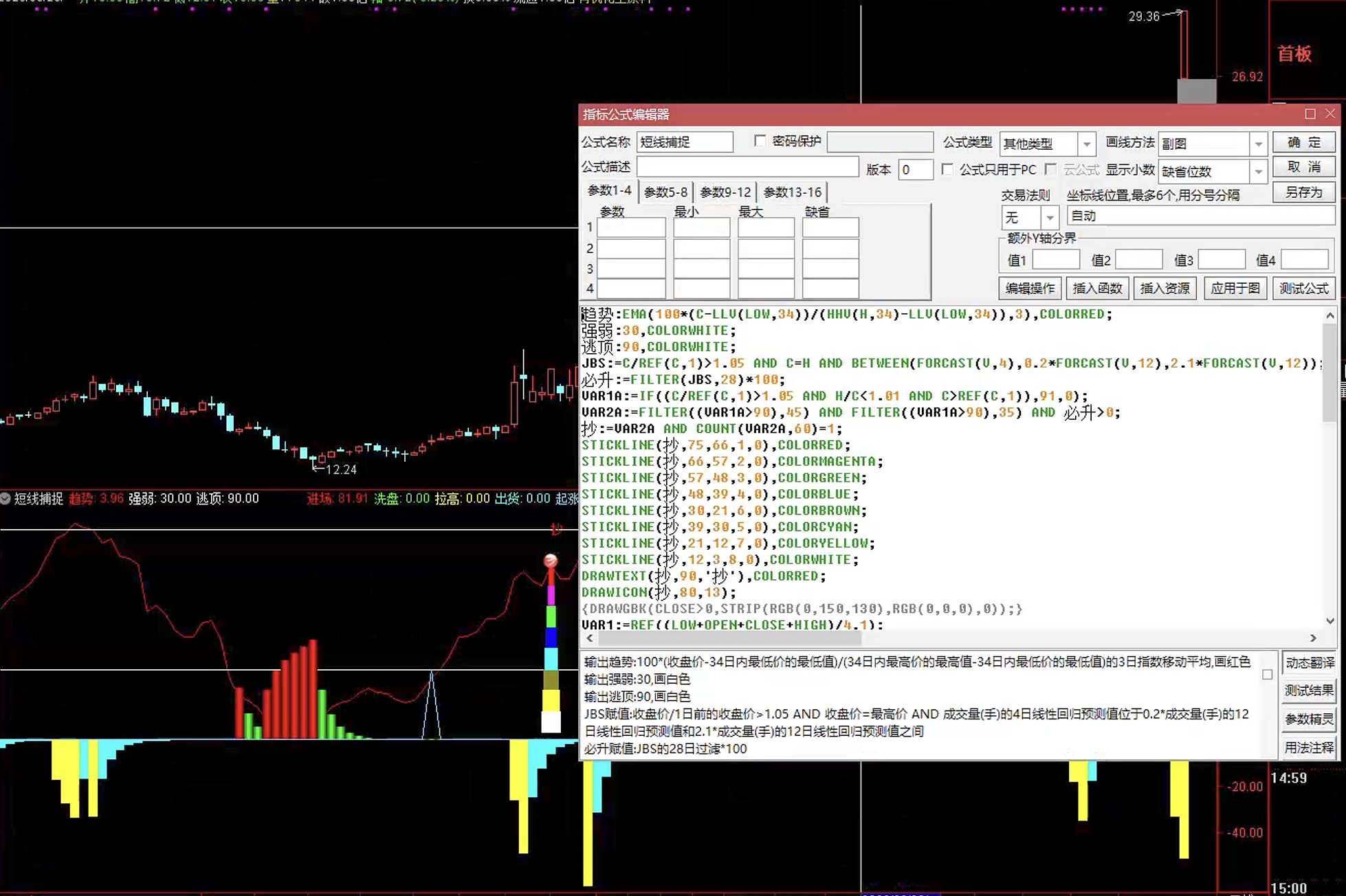The width and height of the screenshot is (1346, 896).
Task: Click the 版本 input field
Action: point(916,169)
